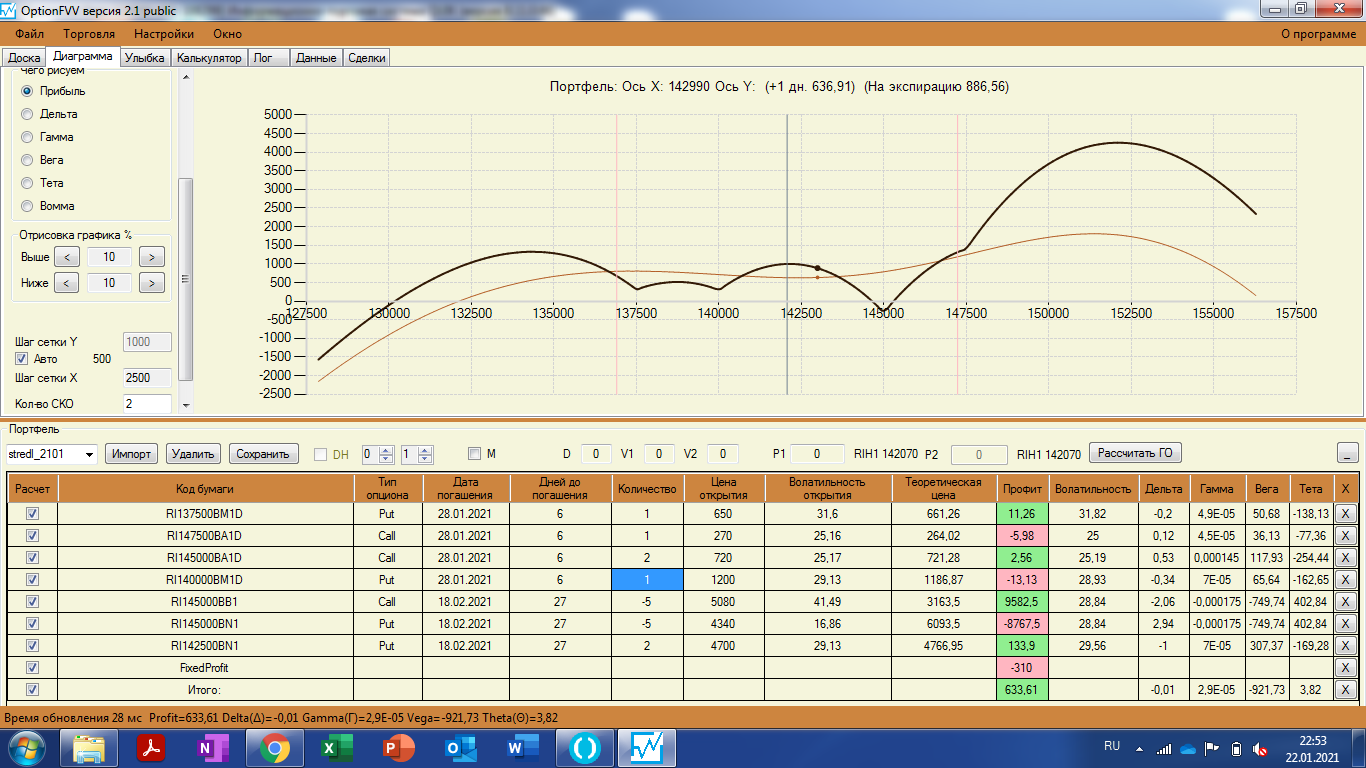Image resolution: width=1366 pixels, height=768 pixels.
Task: Select the Прибыль radio button
Action: coord(27,91)
